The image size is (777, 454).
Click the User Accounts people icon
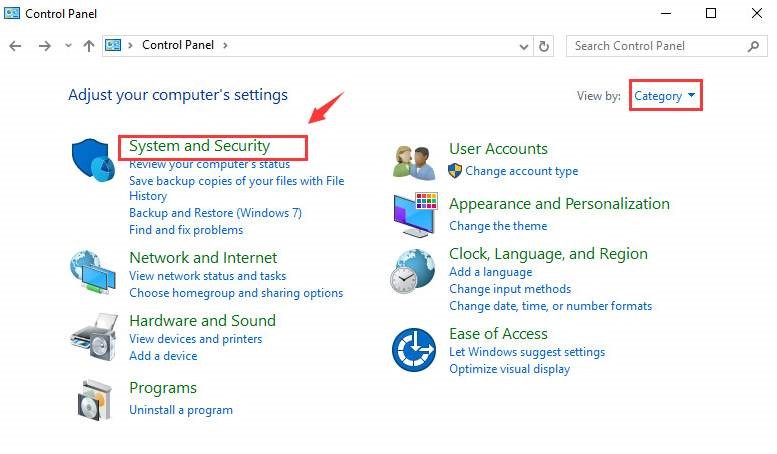click(414, 160)
